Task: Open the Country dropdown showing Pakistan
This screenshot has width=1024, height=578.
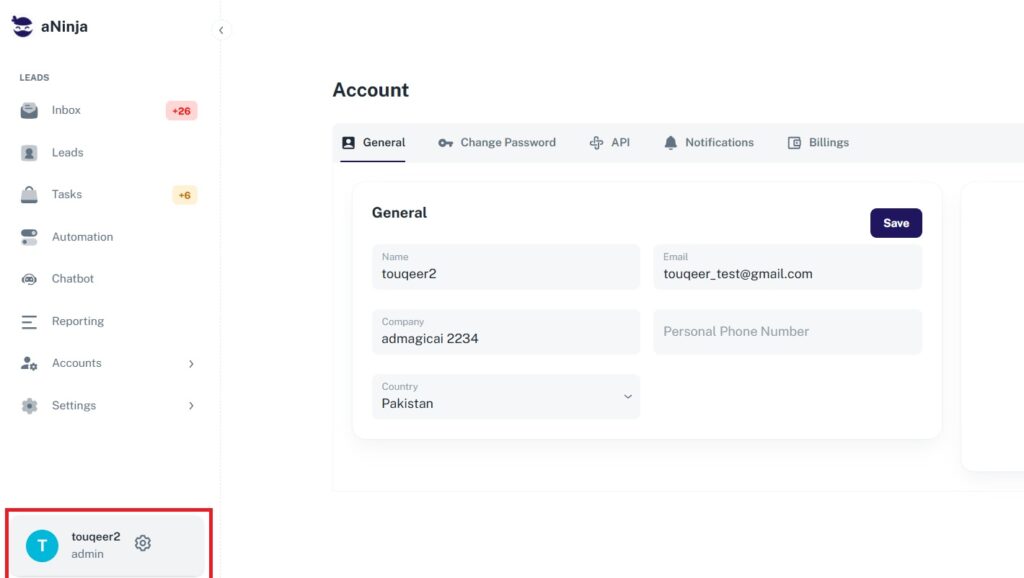Action: click(x=506, y=397)
